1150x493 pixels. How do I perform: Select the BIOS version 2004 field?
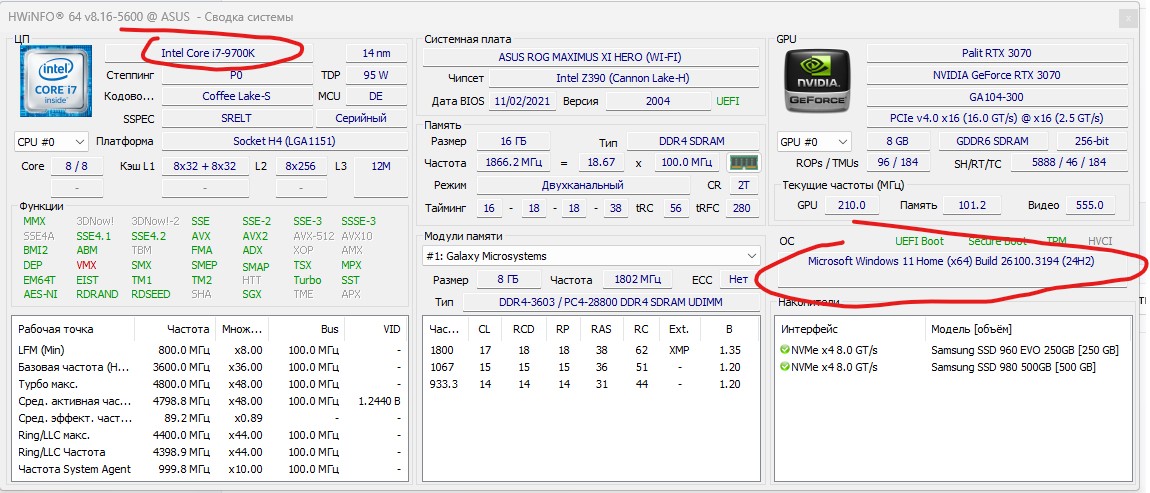(x=658, y=101)
